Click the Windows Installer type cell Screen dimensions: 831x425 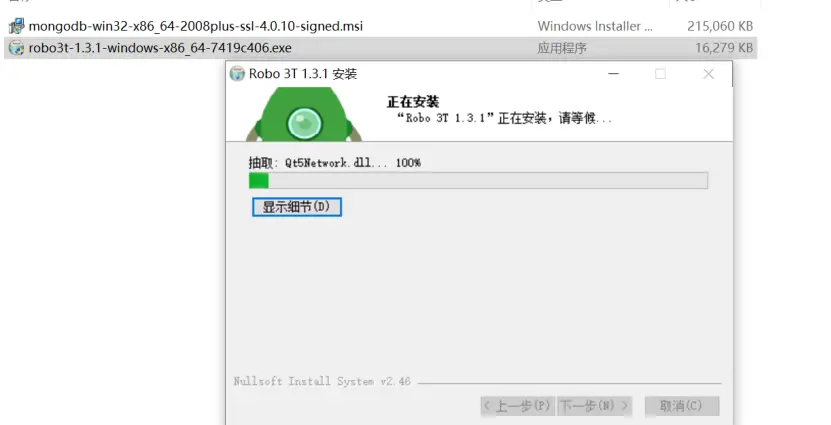tap(595, 26)
